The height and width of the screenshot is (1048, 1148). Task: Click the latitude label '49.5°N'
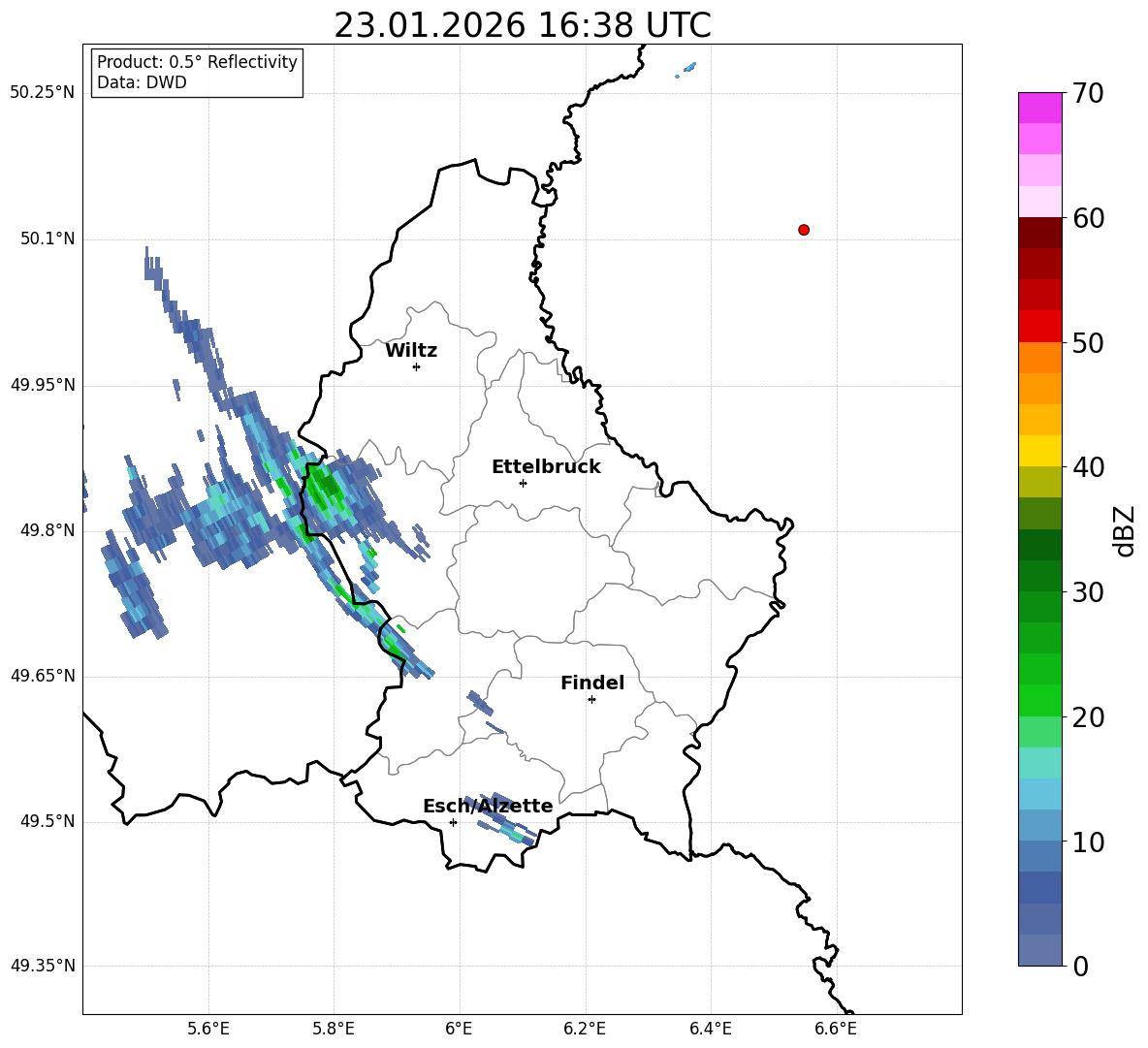click(48, 821)
